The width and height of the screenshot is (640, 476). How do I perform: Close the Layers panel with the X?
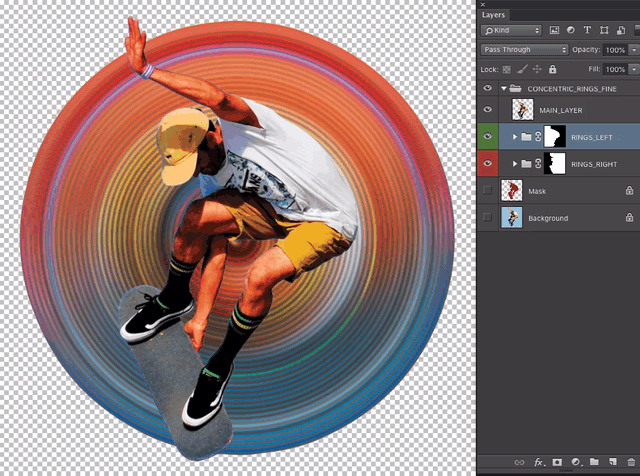tap(483, 4)
